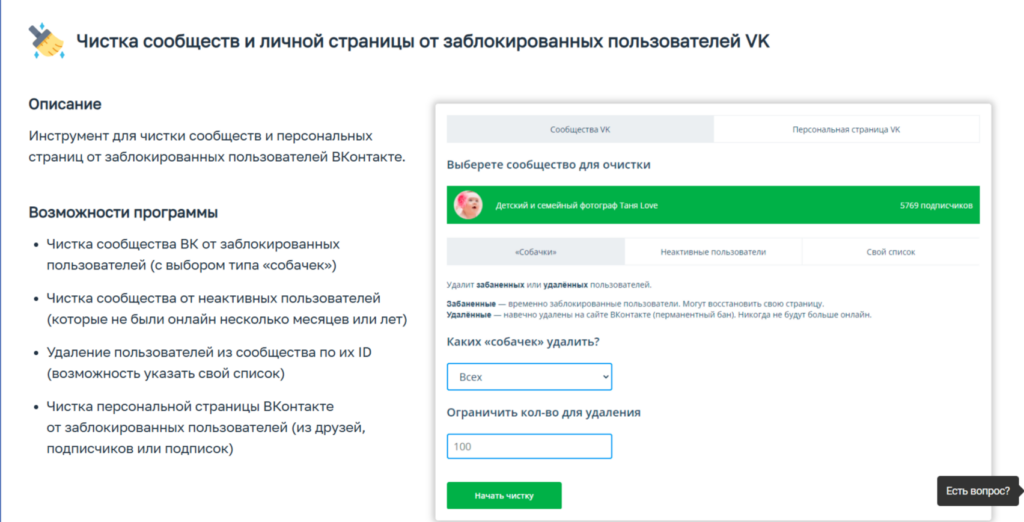The height and width of the screenshot is (522, 1024).
Task: Click the broom logo icon
Action: pos(47,41)
